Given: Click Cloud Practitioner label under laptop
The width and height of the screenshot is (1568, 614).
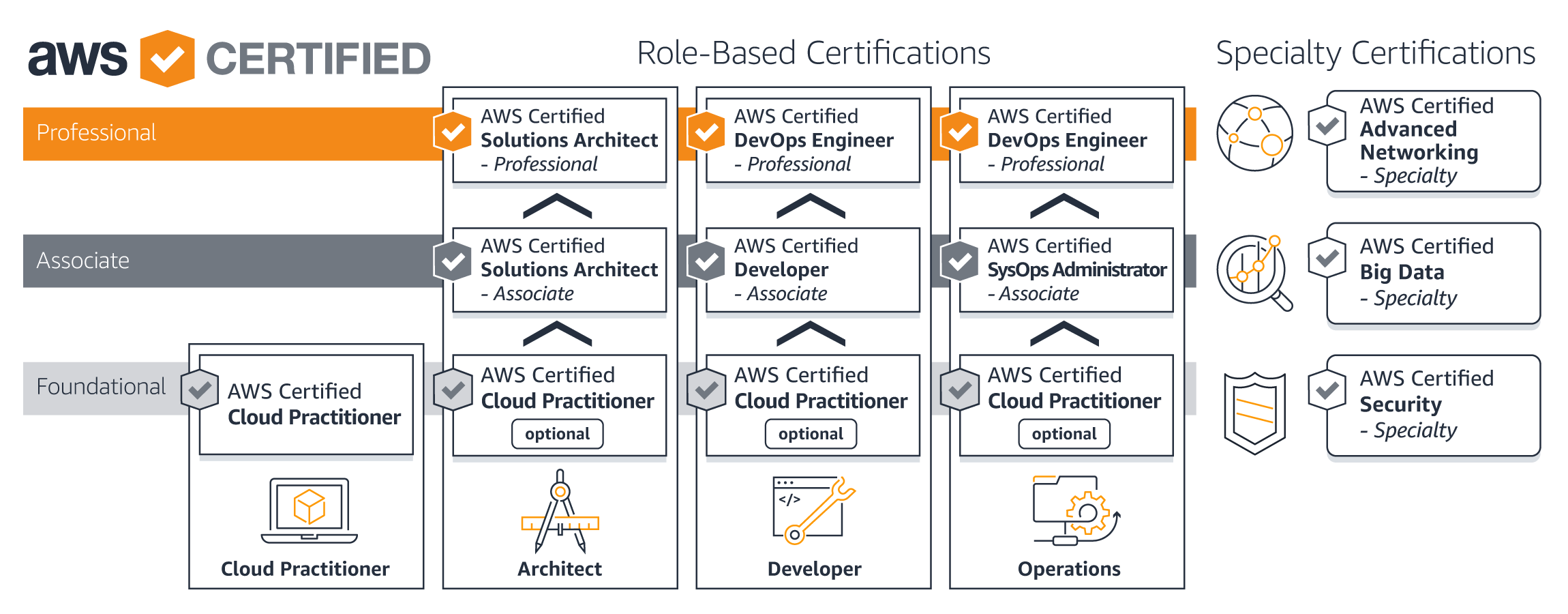Looking at the screenshot, I should pyautogui.click(x=305, y=569).
